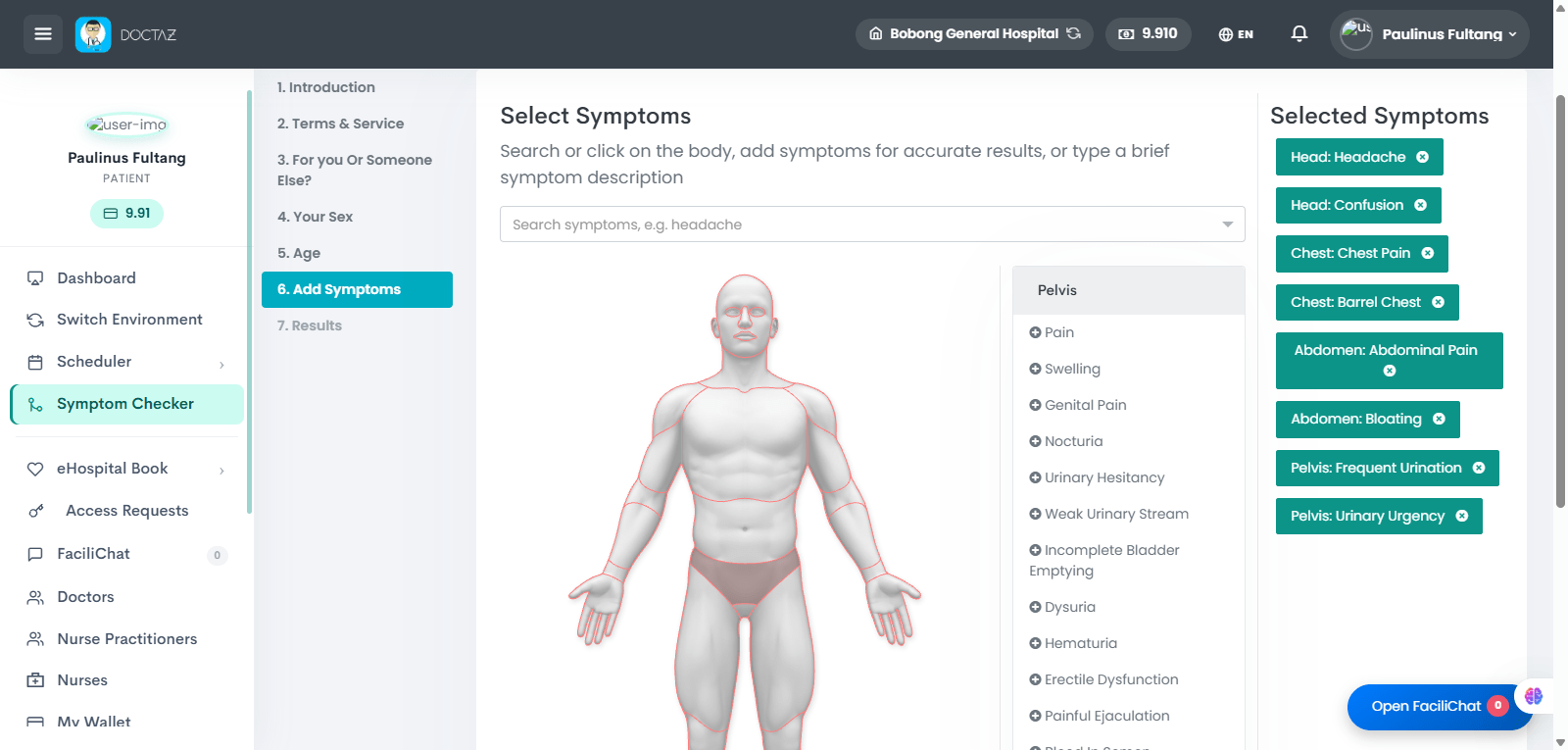Click Bobong General Hospital selector
Viewport: 1568px width, 750px height.
pyautogui.click(x=974, y=33)
